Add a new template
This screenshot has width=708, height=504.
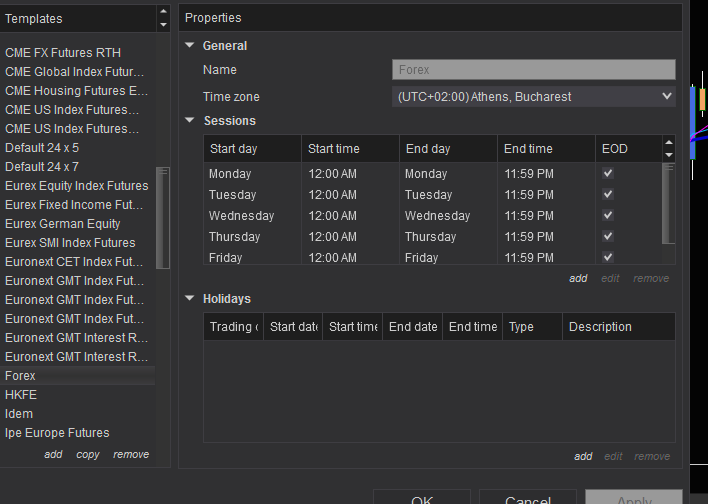(53, 454)
